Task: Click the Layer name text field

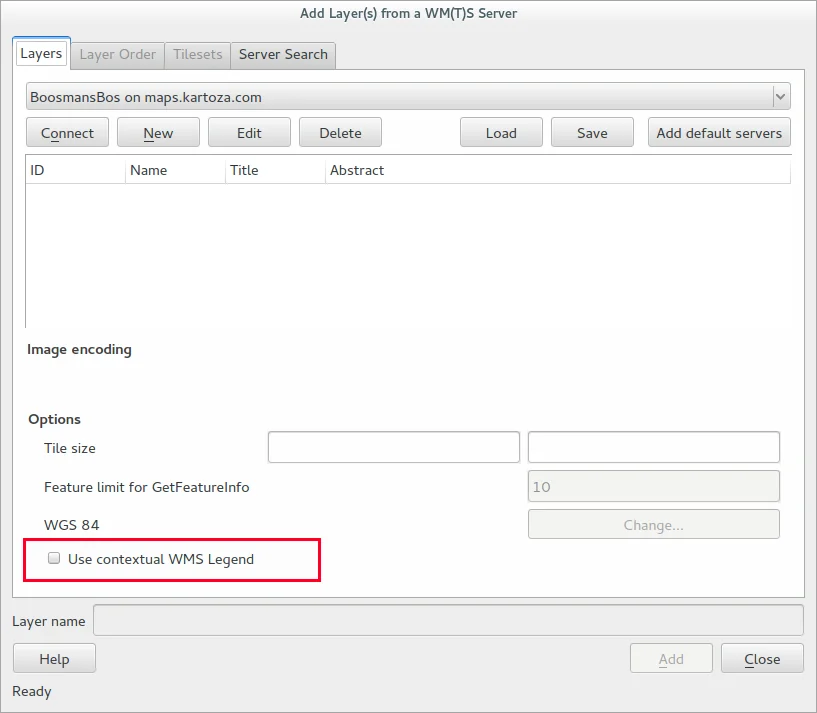Action: pyautogui.click(x=448, y=620)
